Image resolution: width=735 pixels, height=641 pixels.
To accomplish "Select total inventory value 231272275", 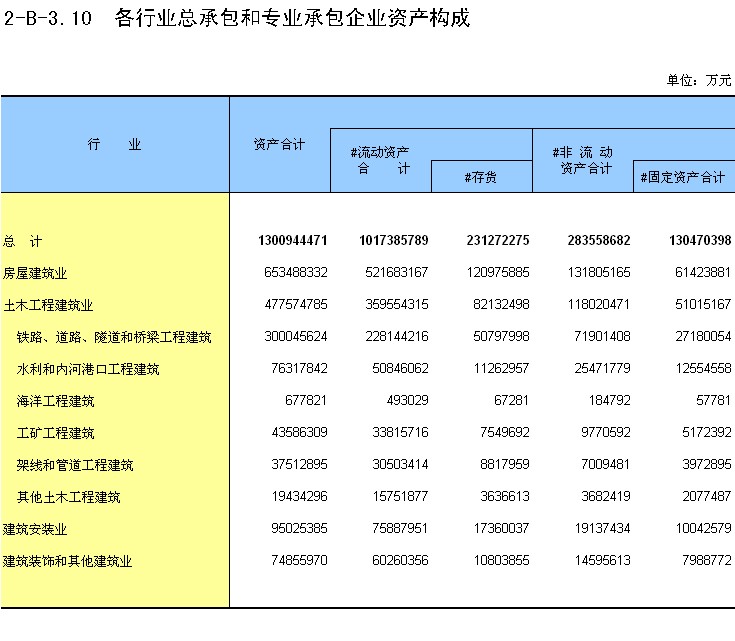I will [x=498, y=241].
